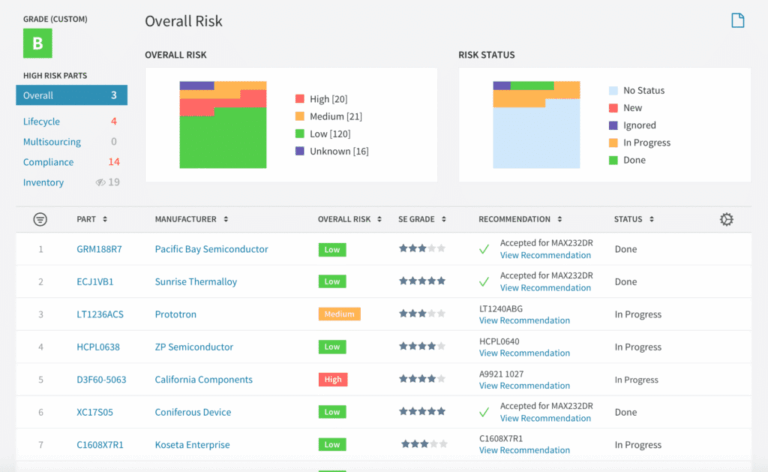Click Low risk badge for C1608X7R1
This screenshot has height=472, width=768.
[x=332, y=445]
